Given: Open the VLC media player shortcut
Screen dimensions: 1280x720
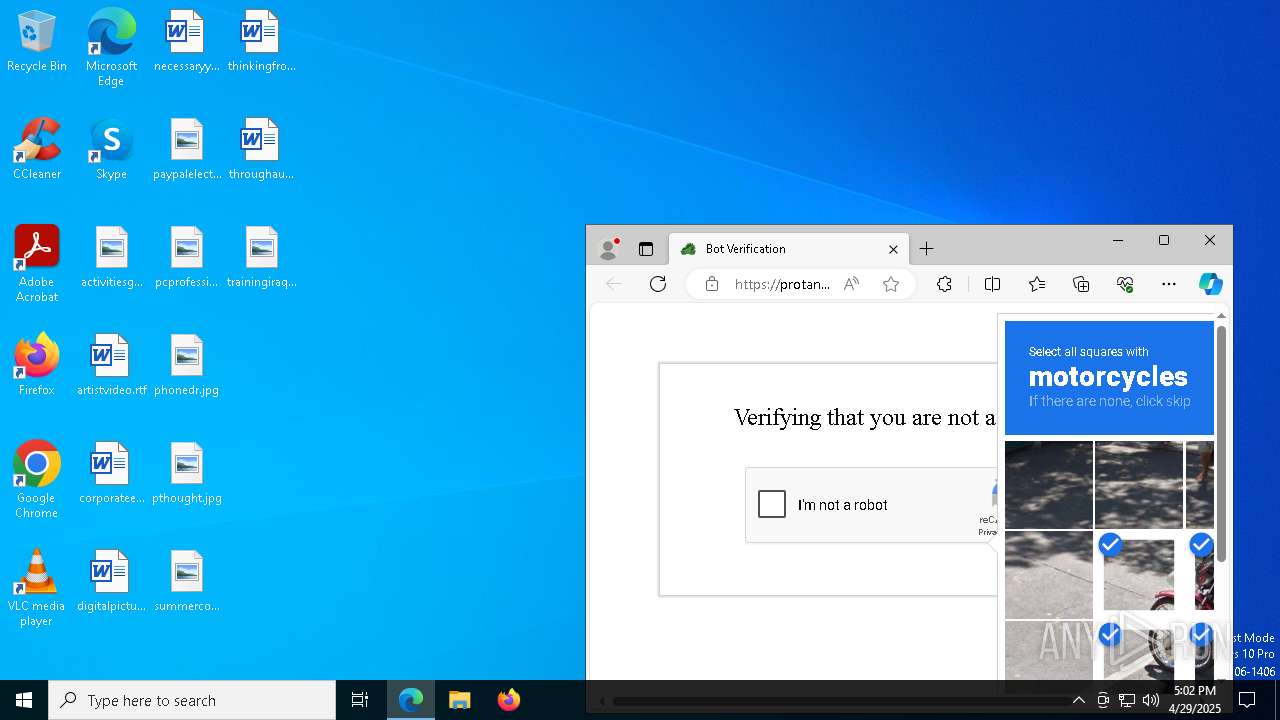Looking at the screenshot, I should coord(37,588).
